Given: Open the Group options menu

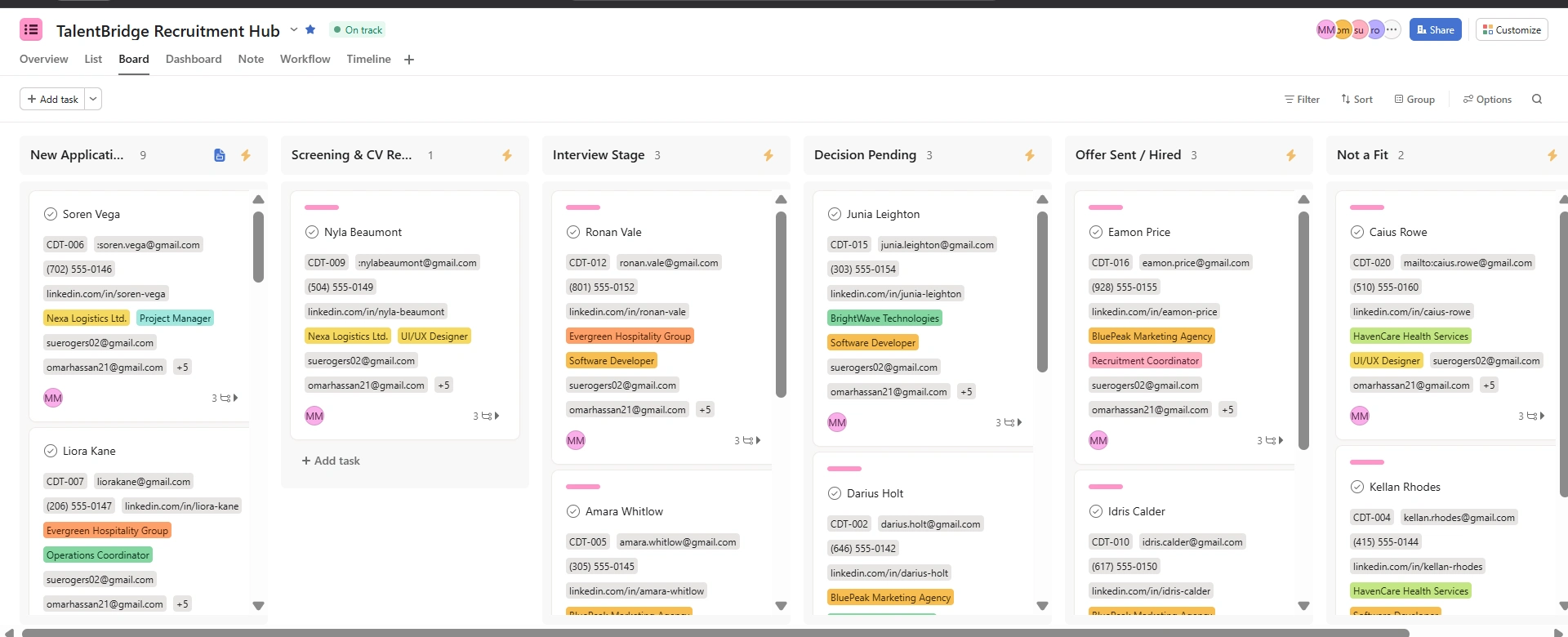Looking at the screenshot, I should [1414, 99].
